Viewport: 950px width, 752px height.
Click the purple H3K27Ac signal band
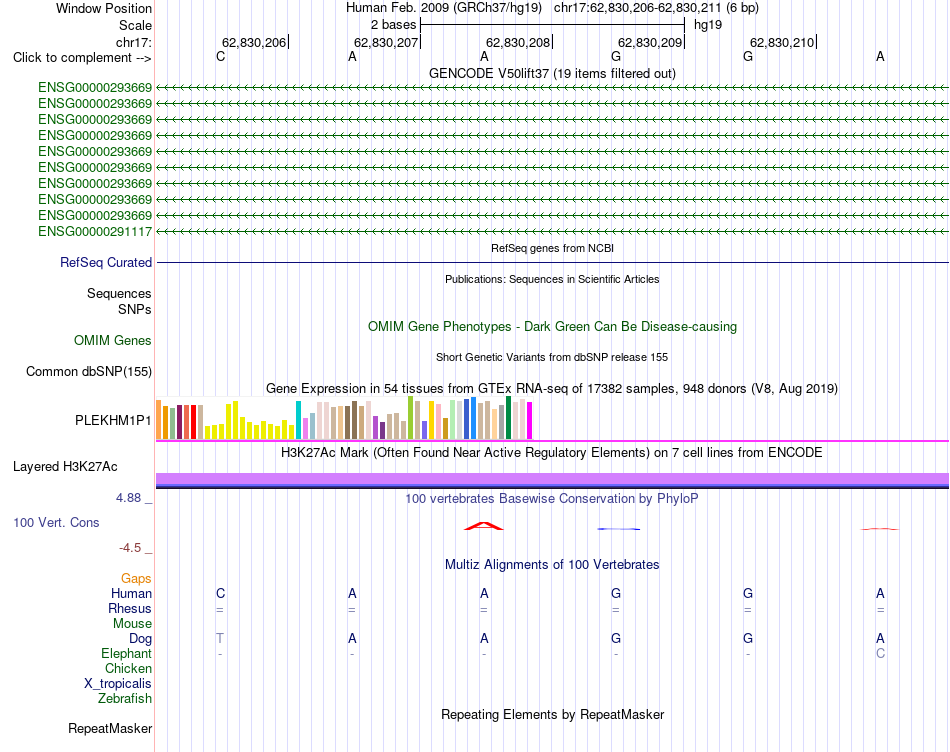(552, 479)
